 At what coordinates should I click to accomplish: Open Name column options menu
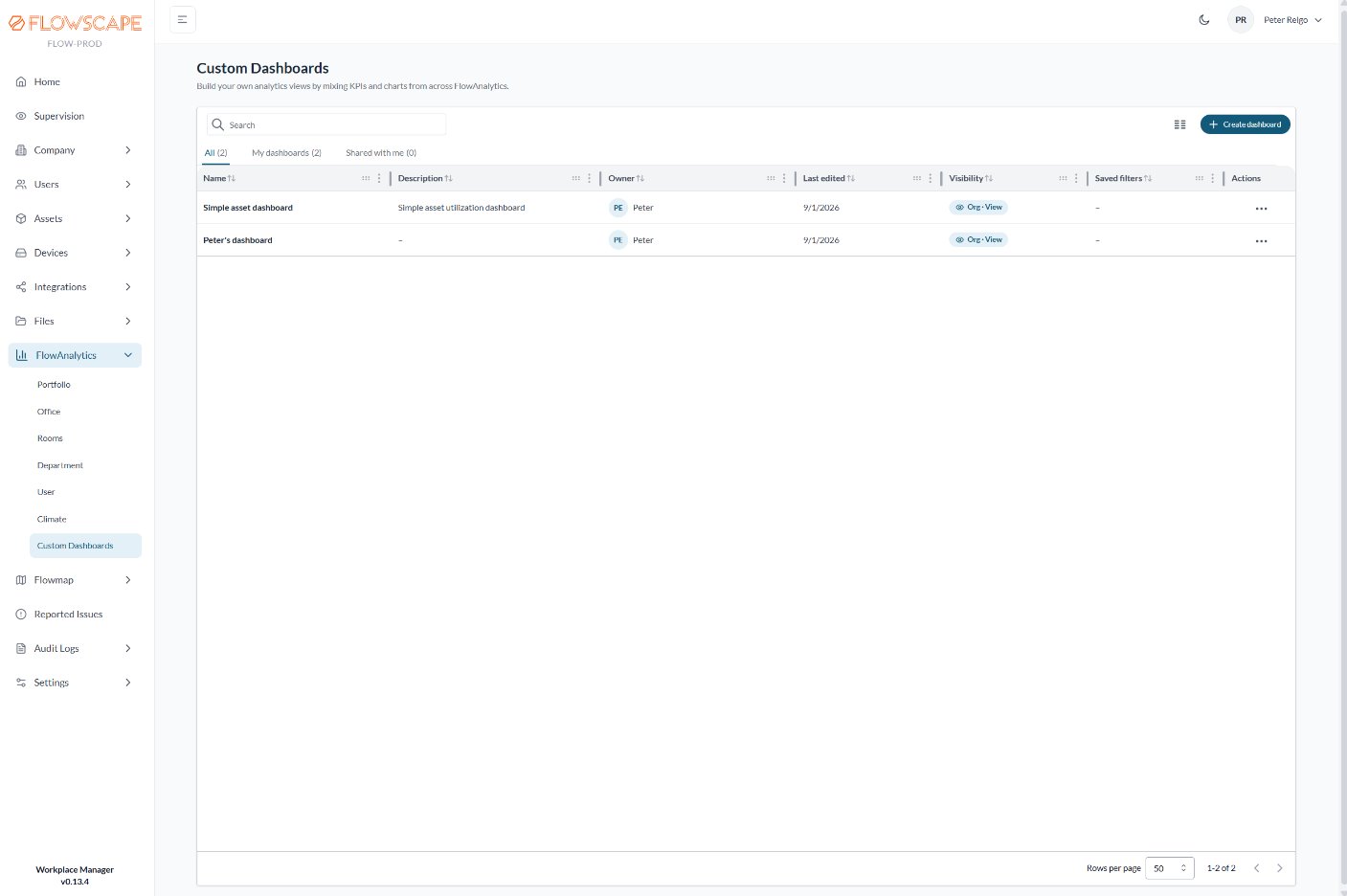379,178
